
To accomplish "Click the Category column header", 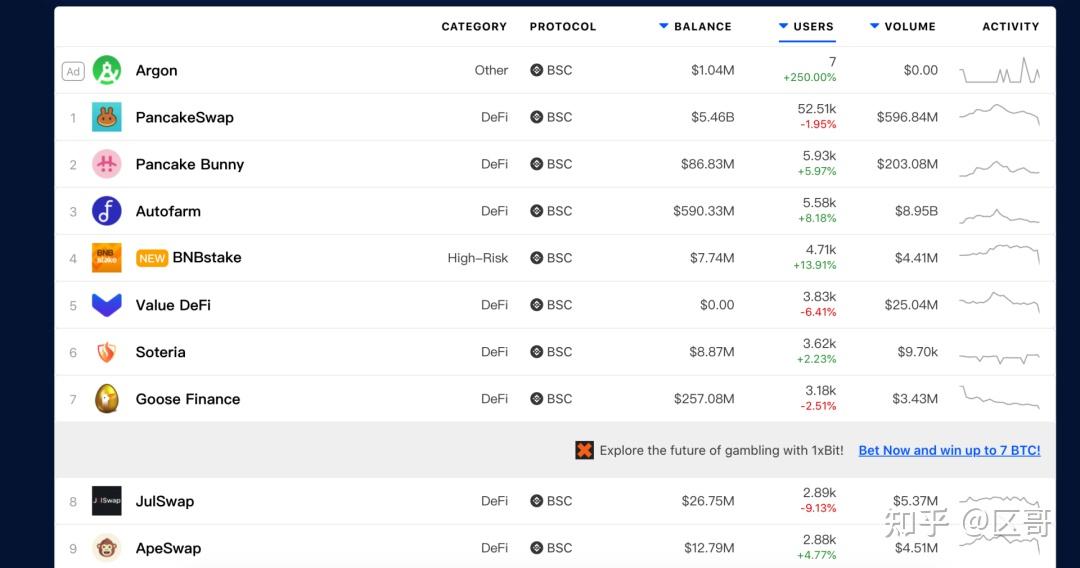I will pos(474,27).
